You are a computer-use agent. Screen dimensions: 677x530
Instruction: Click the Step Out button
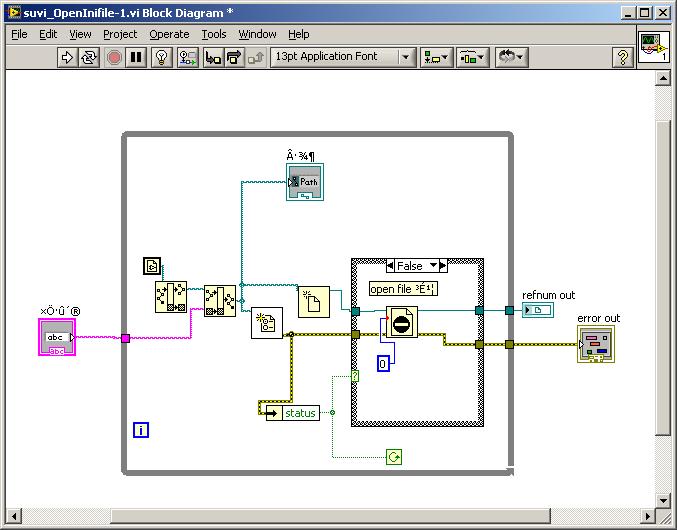click(x=256, y=57)
